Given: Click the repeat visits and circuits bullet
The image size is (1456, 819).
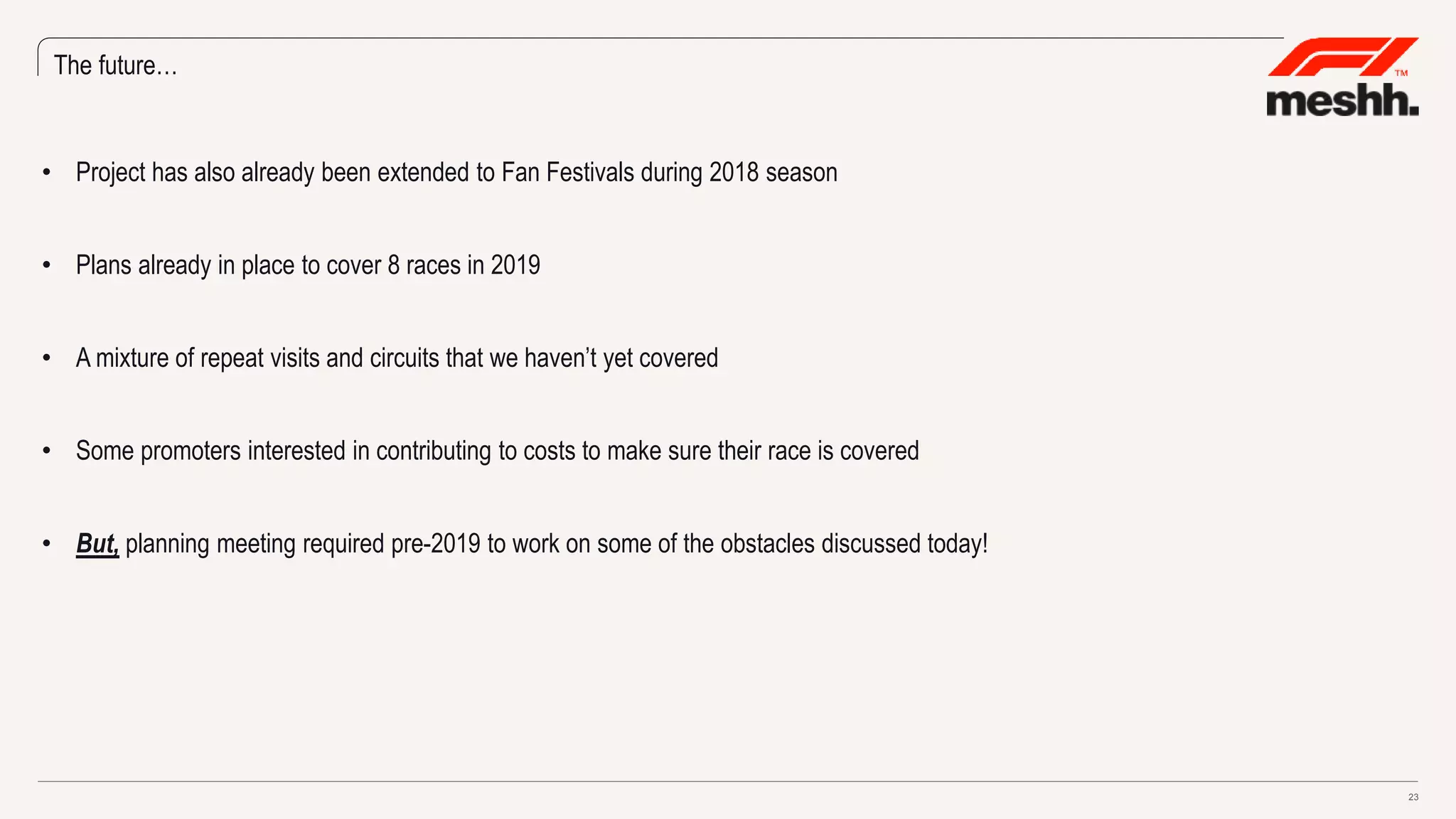Looking at the screenshot, I should pos(397,358).
